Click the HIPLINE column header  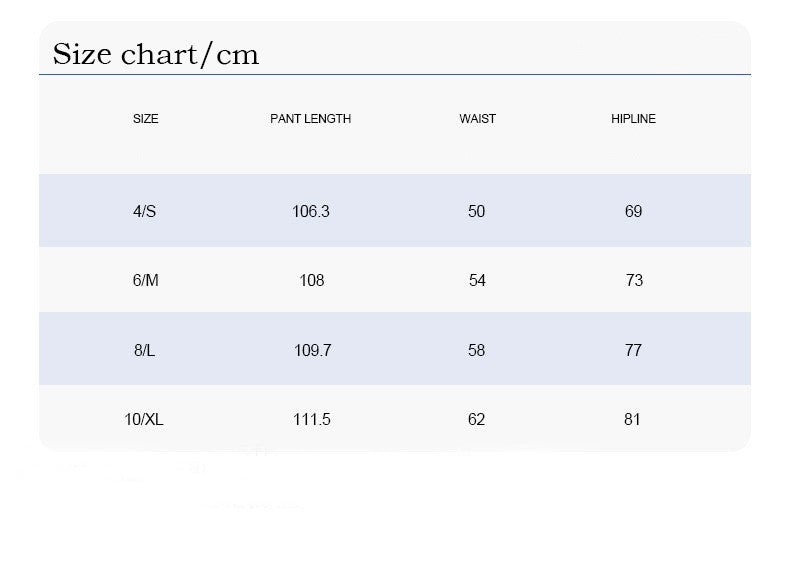(x=633, y=119)
